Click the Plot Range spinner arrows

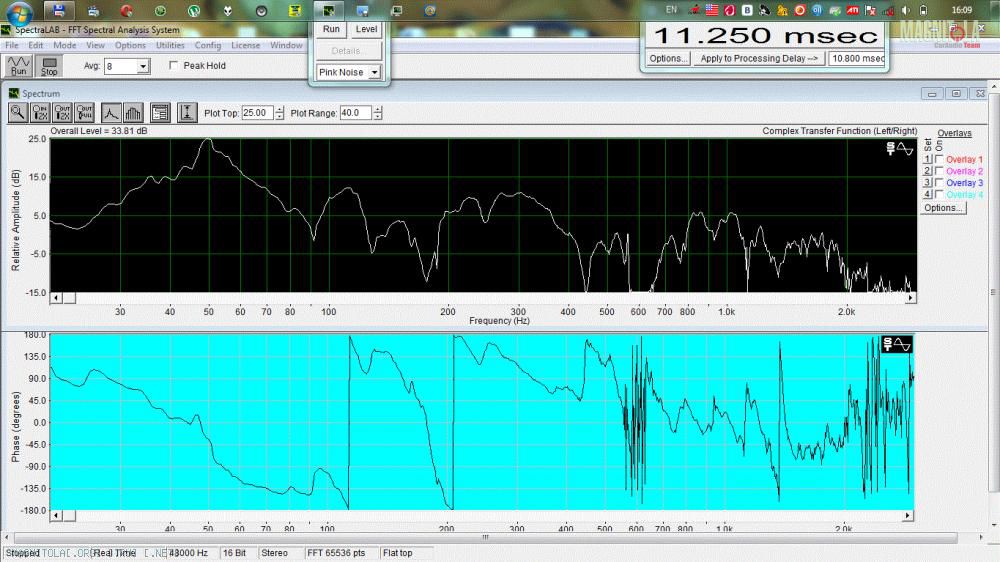point(378,113)
